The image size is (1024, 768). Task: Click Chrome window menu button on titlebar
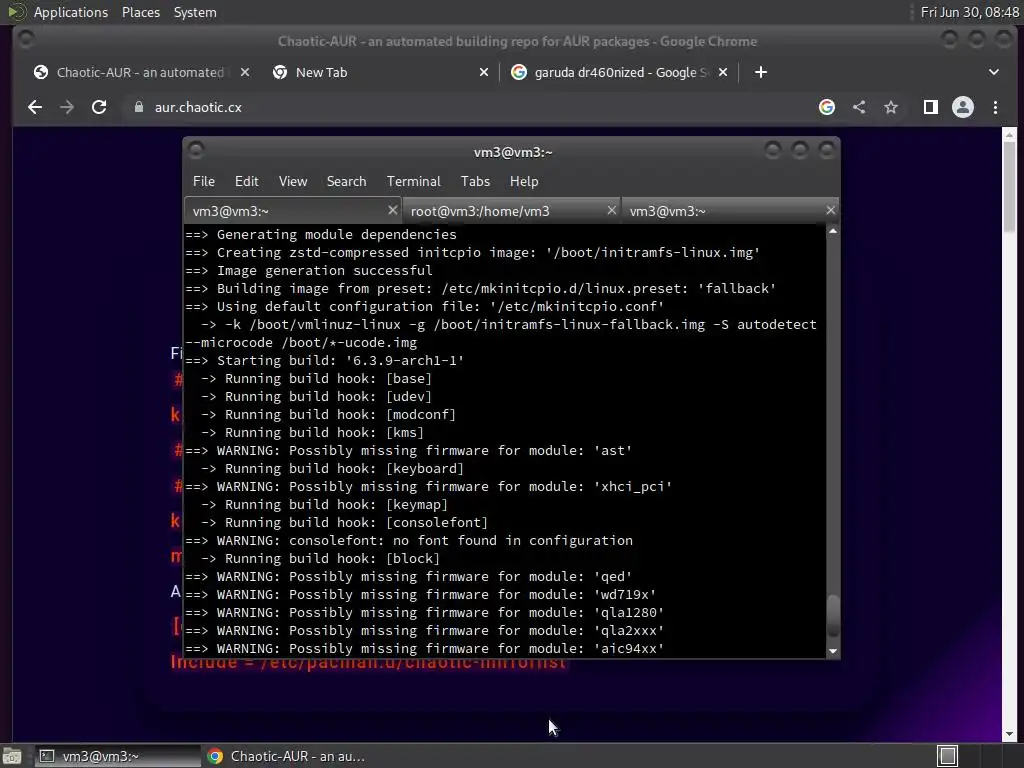point(26,40)
